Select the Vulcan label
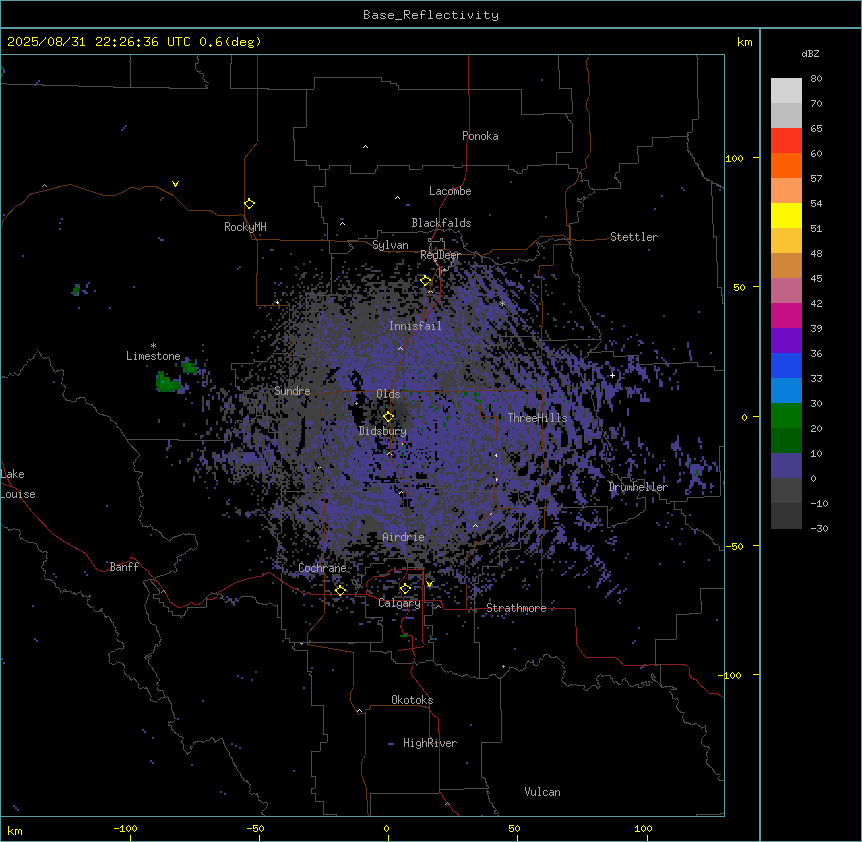This screenshot has width=862, height=842. (543, 792)
